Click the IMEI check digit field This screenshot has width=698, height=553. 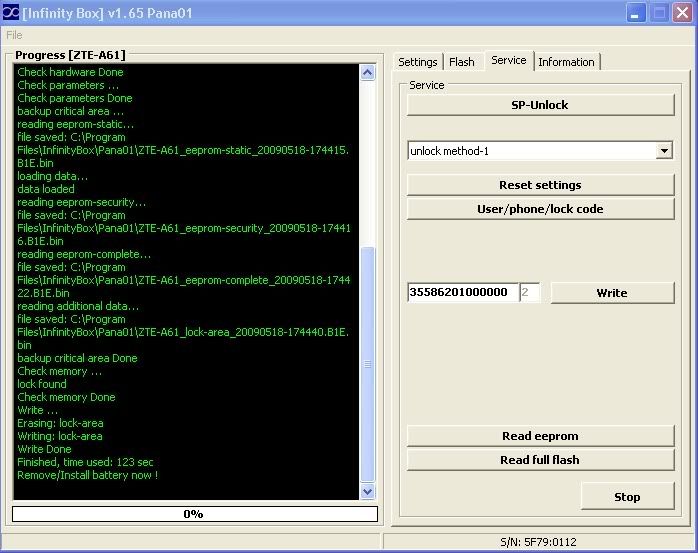530,292
